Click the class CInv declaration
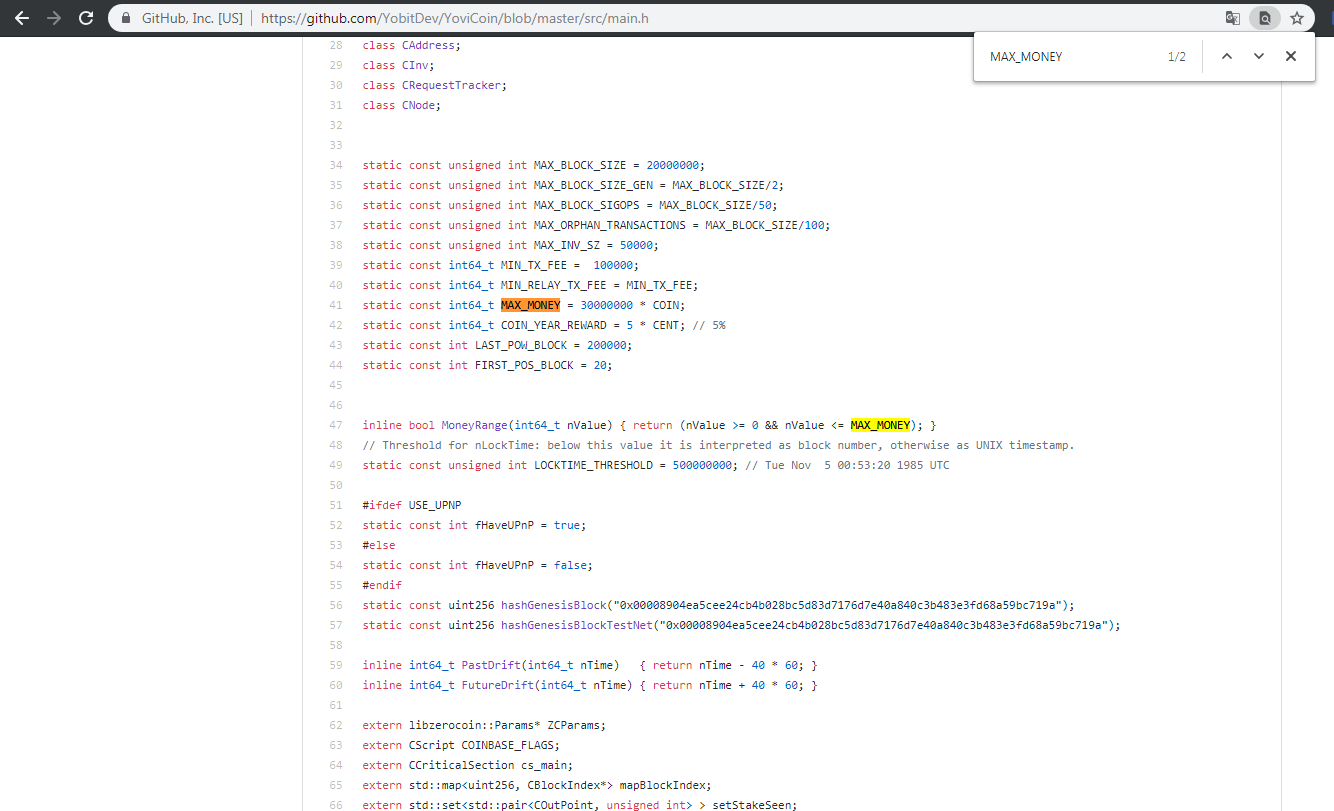The image size is (1334, 811). point(399,65)
